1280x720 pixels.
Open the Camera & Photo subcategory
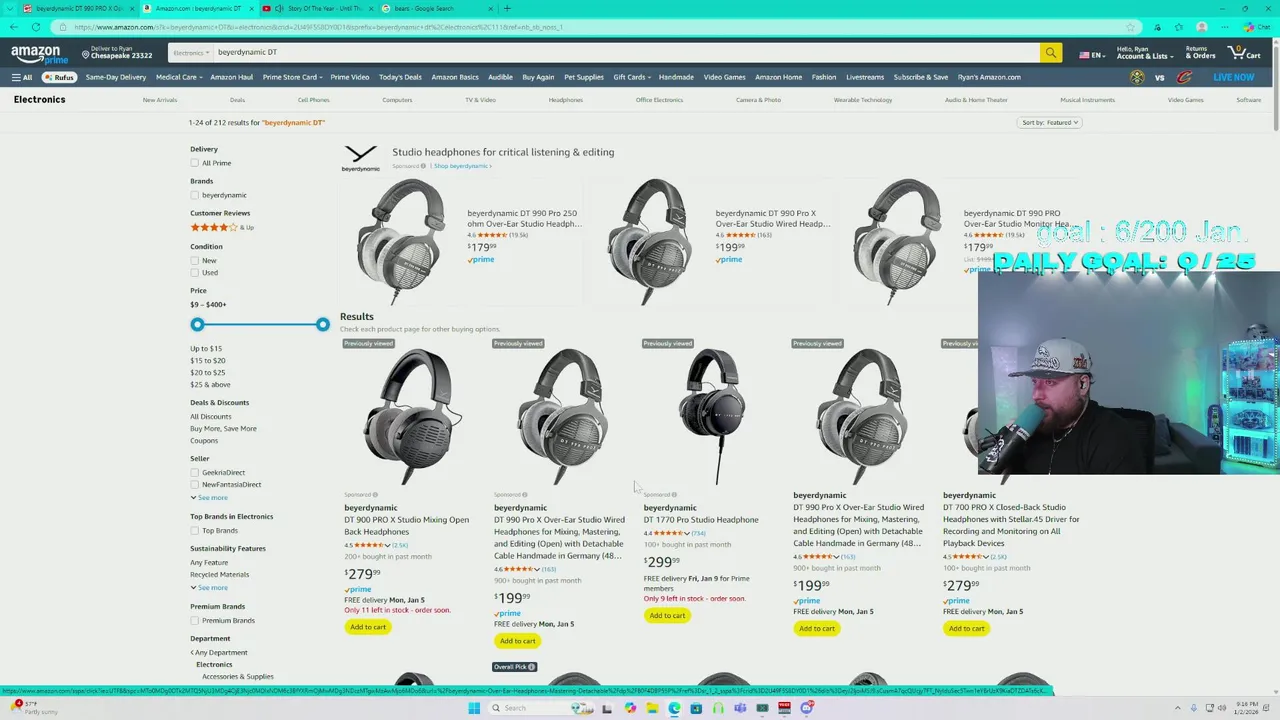coord(758,100)
